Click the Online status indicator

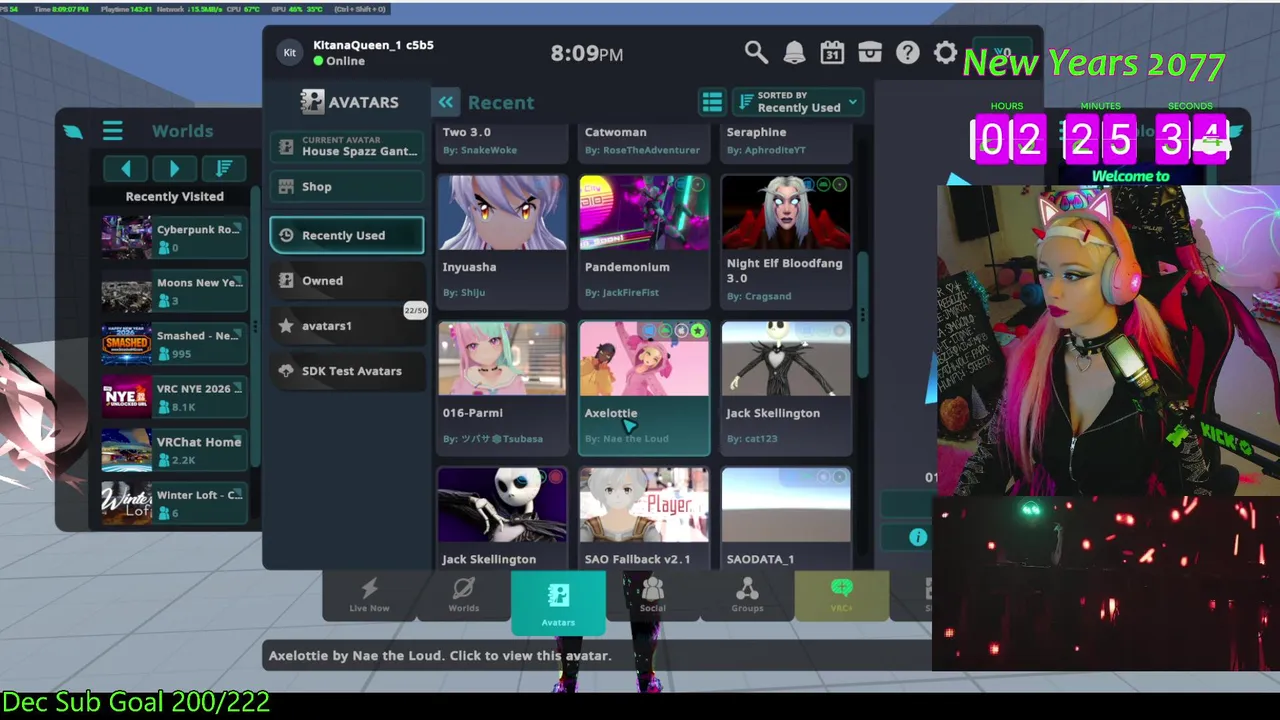pos(339,61)
